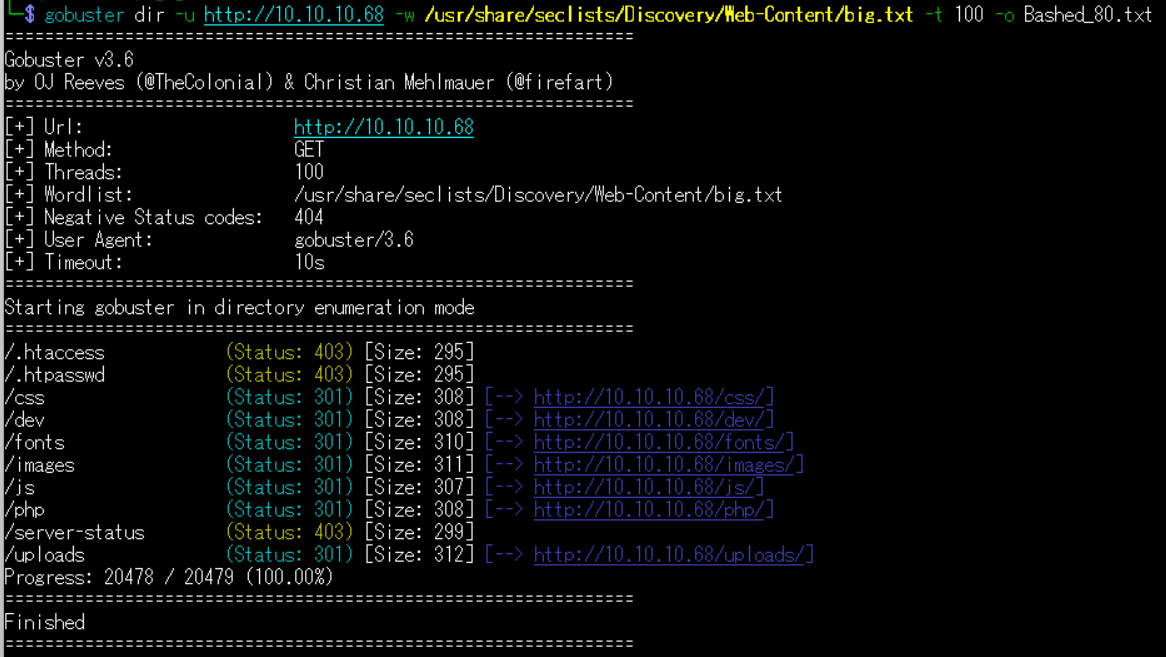Click the gobuster/3.6 User Agent value
This screenshot has width=1166, height=657.
353,240
